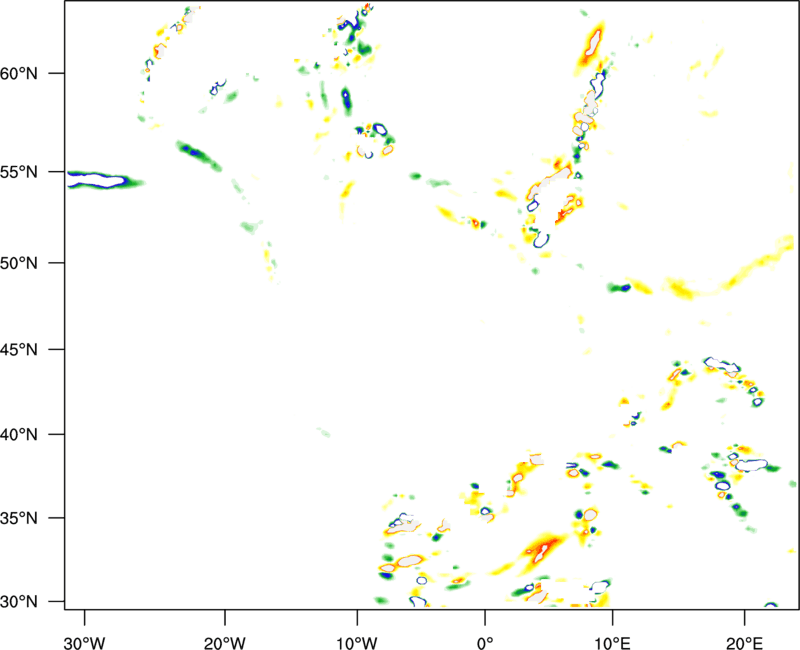Click the 35°N latitude label

pos(19,518)
